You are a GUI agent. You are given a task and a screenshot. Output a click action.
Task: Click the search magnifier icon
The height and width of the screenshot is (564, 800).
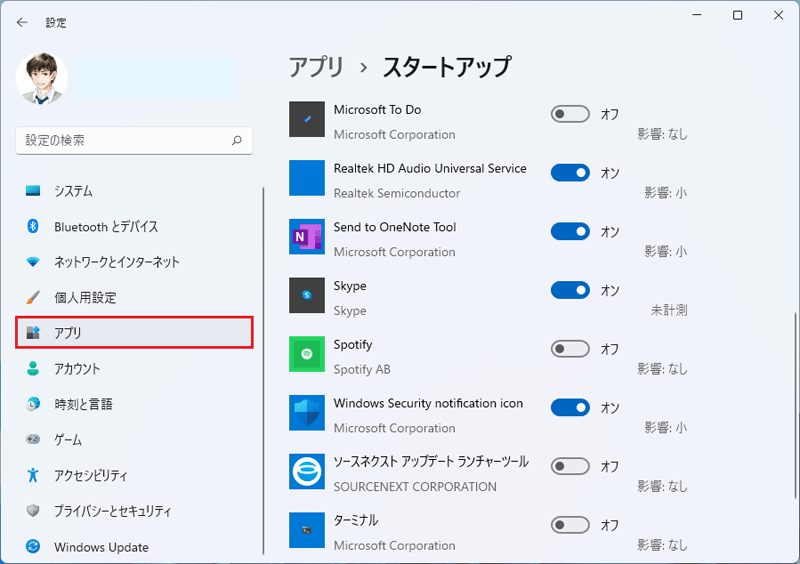pyautogui.click(x=236, y=140)
